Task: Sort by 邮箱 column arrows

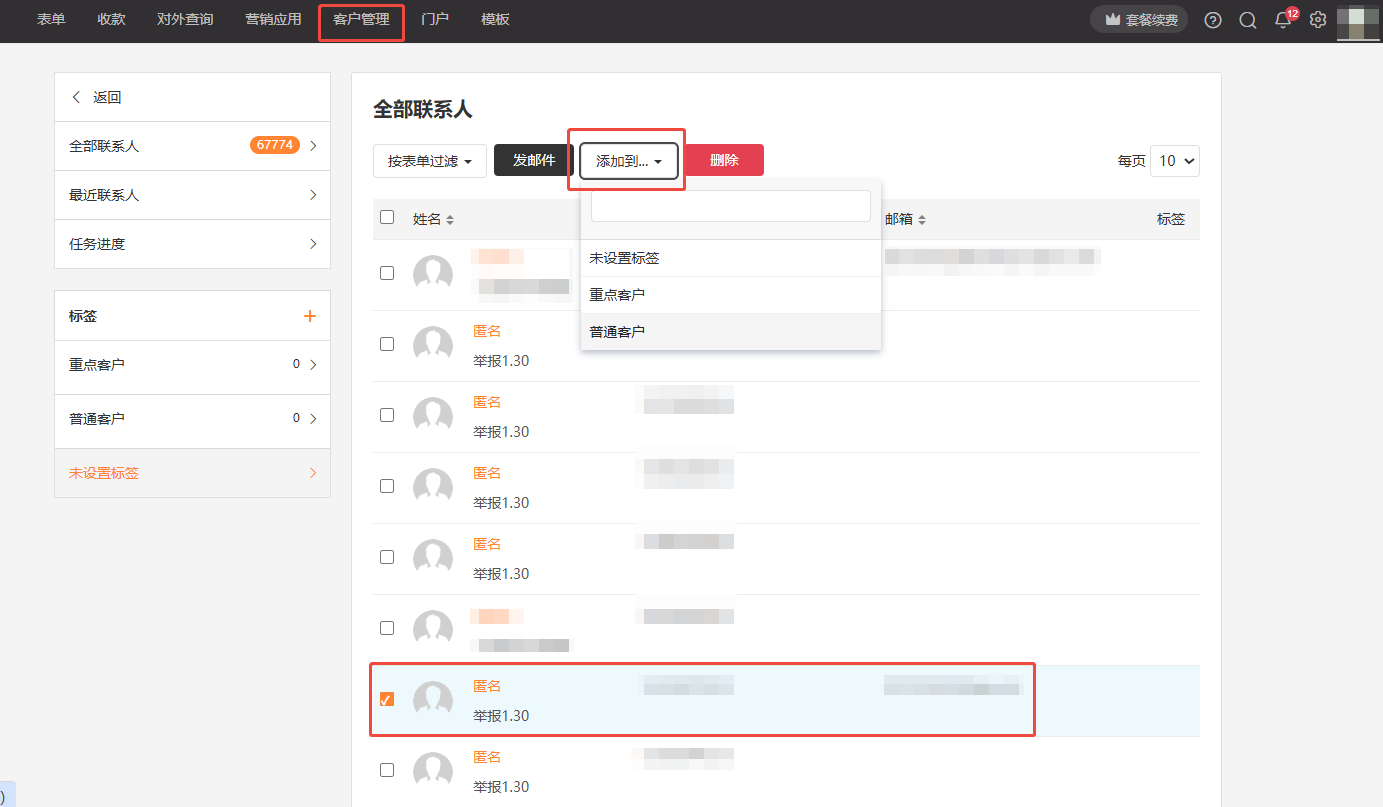Action: coord(922,219)
